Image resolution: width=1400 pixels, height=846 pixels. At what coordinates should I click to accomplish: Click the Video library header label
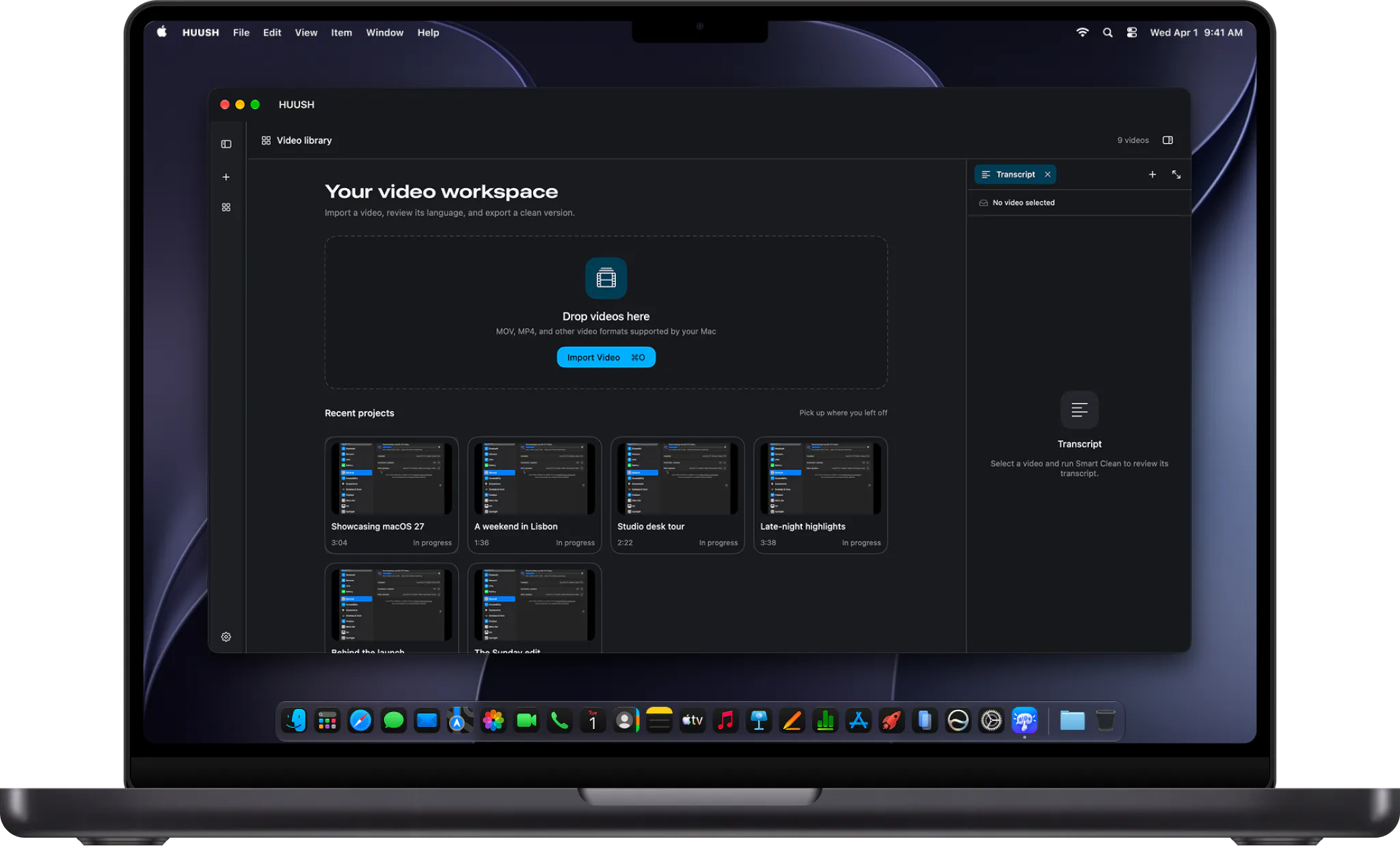coord(304,140)
